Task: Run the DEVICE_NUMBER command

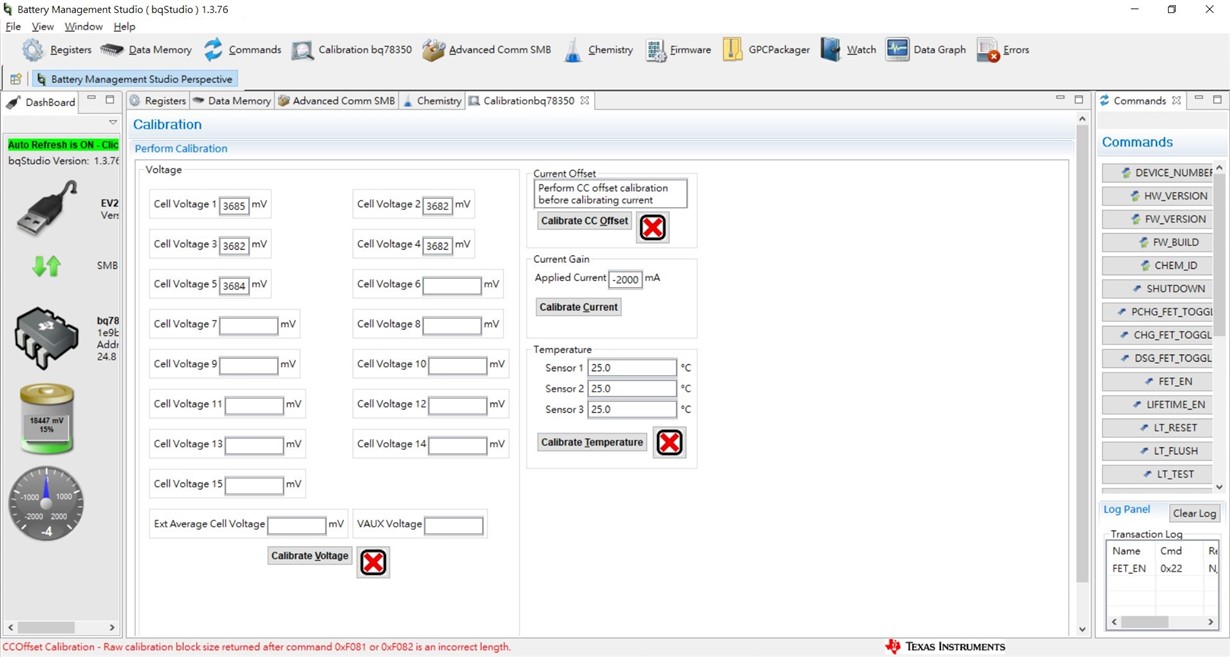Action: click(1158, 173)
